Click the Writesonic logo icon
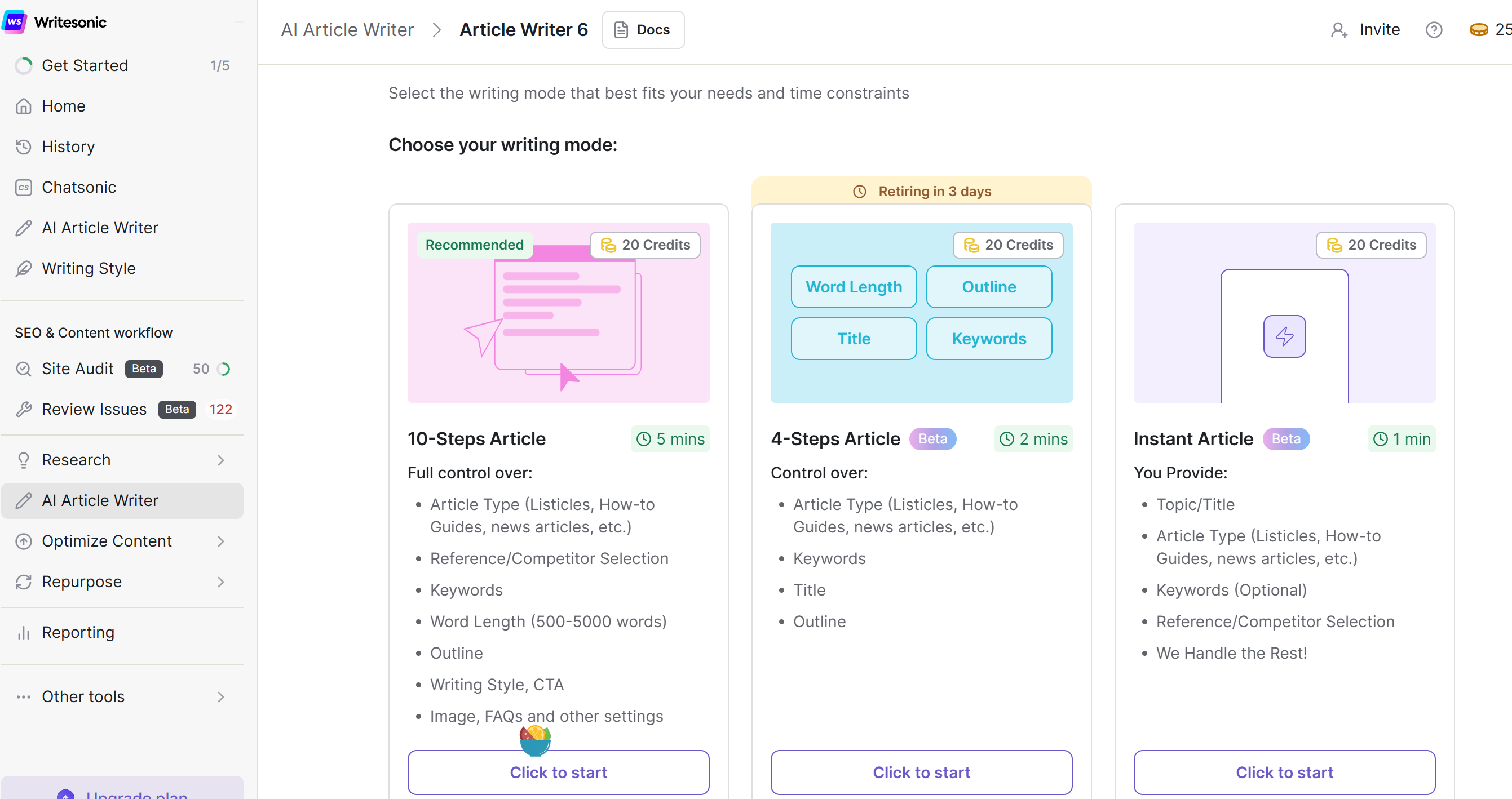The width and height of the screenshot is (1512, 799). click(x=14, y=22)
